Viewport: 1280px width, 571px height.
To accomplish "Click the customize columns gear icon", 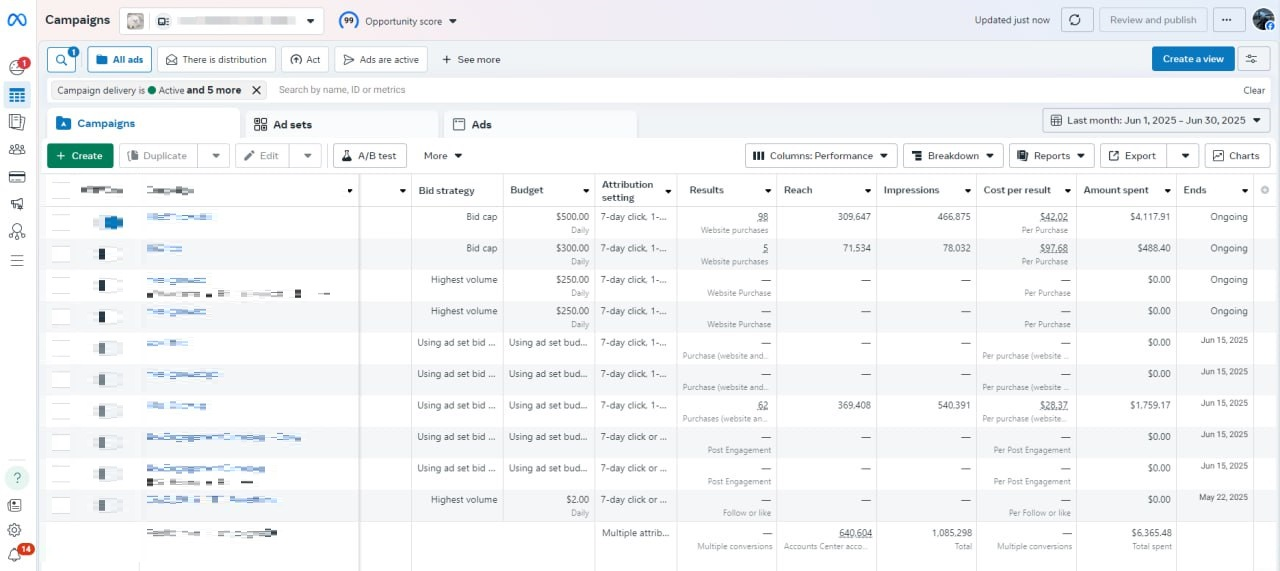I will coord(1265,190).
